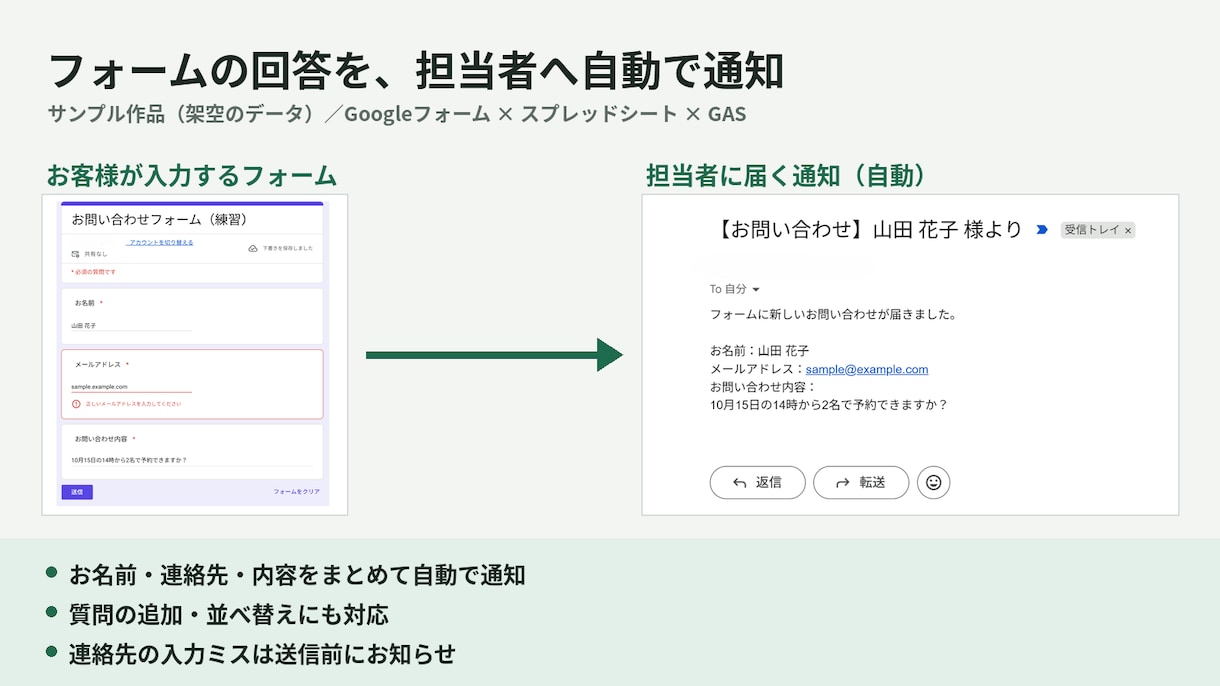
Task: Click the form title お問い合わせフォーム（練習）
Action: pos(159,220)
